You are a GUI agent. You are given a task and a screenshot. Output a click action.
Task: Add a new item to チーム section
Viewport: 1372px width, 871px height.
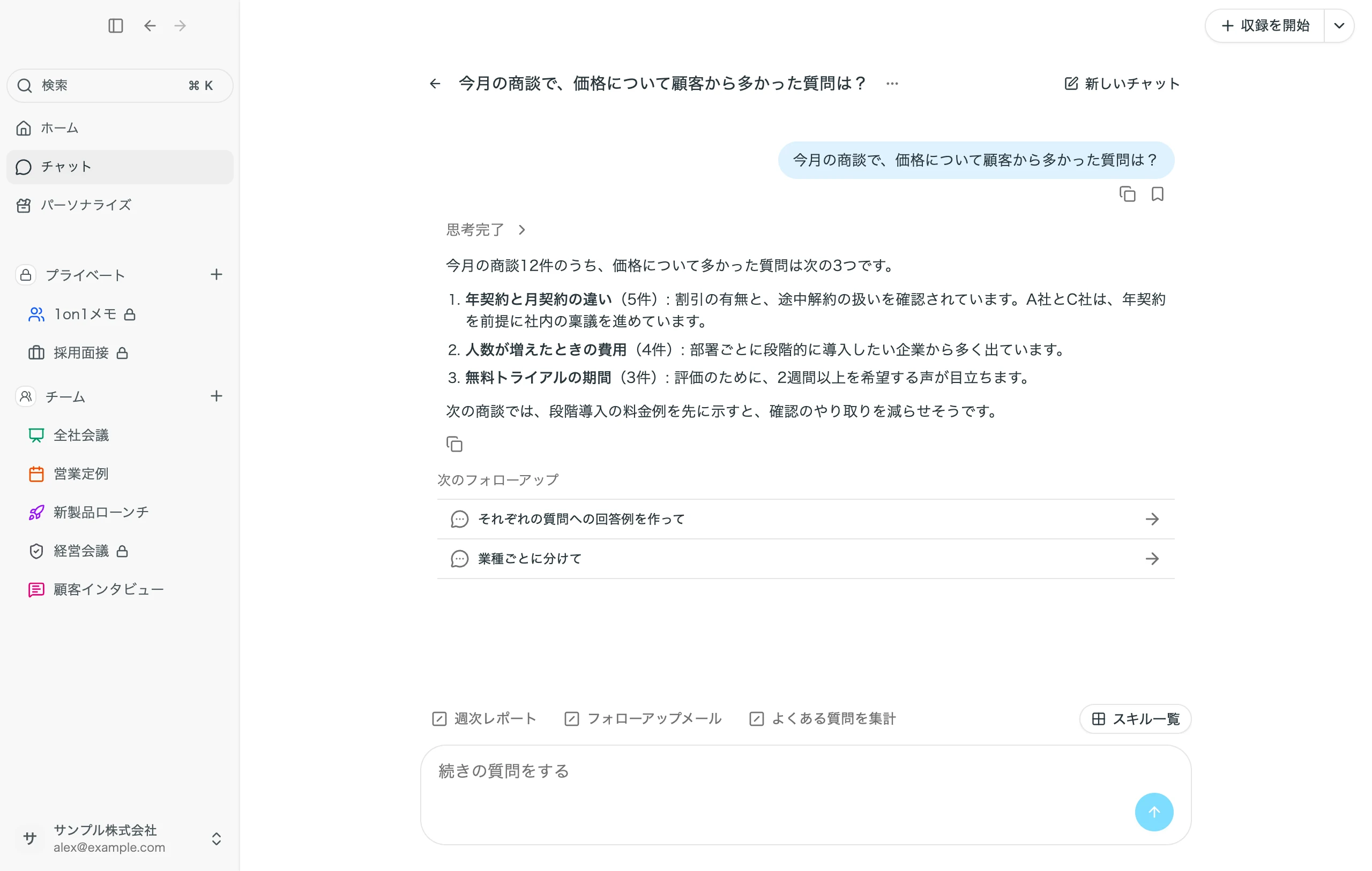(217, 396)
